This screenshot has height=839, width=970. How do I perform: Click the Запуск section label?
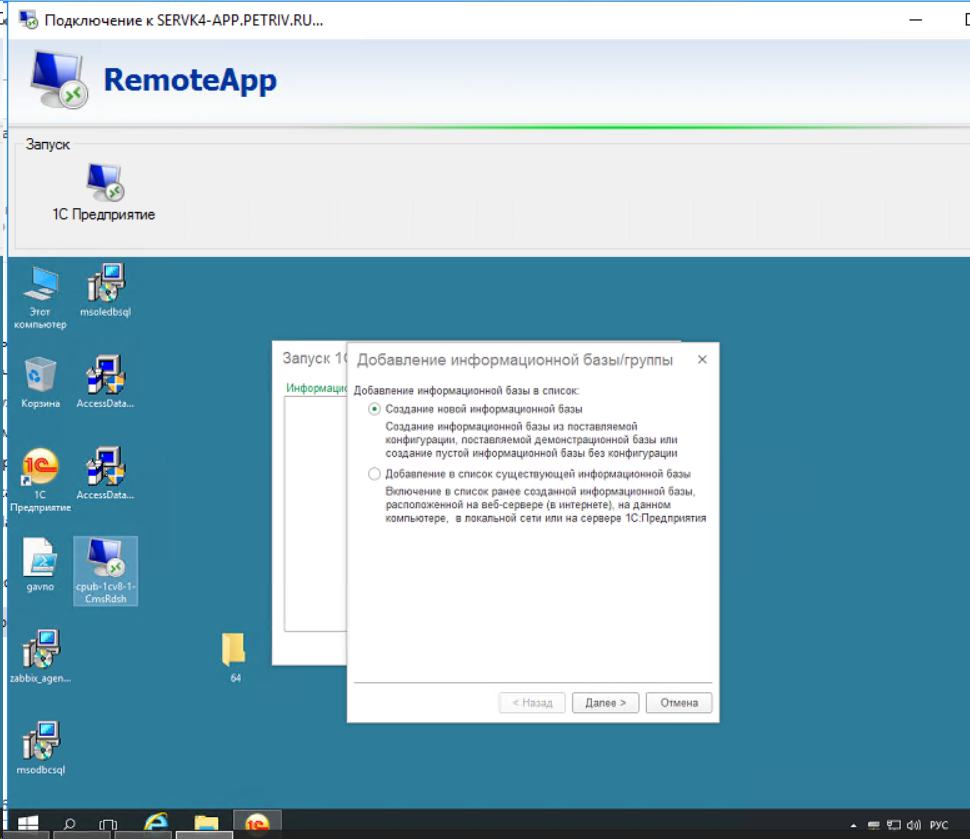pyautogui.click(x=48, y=145)
